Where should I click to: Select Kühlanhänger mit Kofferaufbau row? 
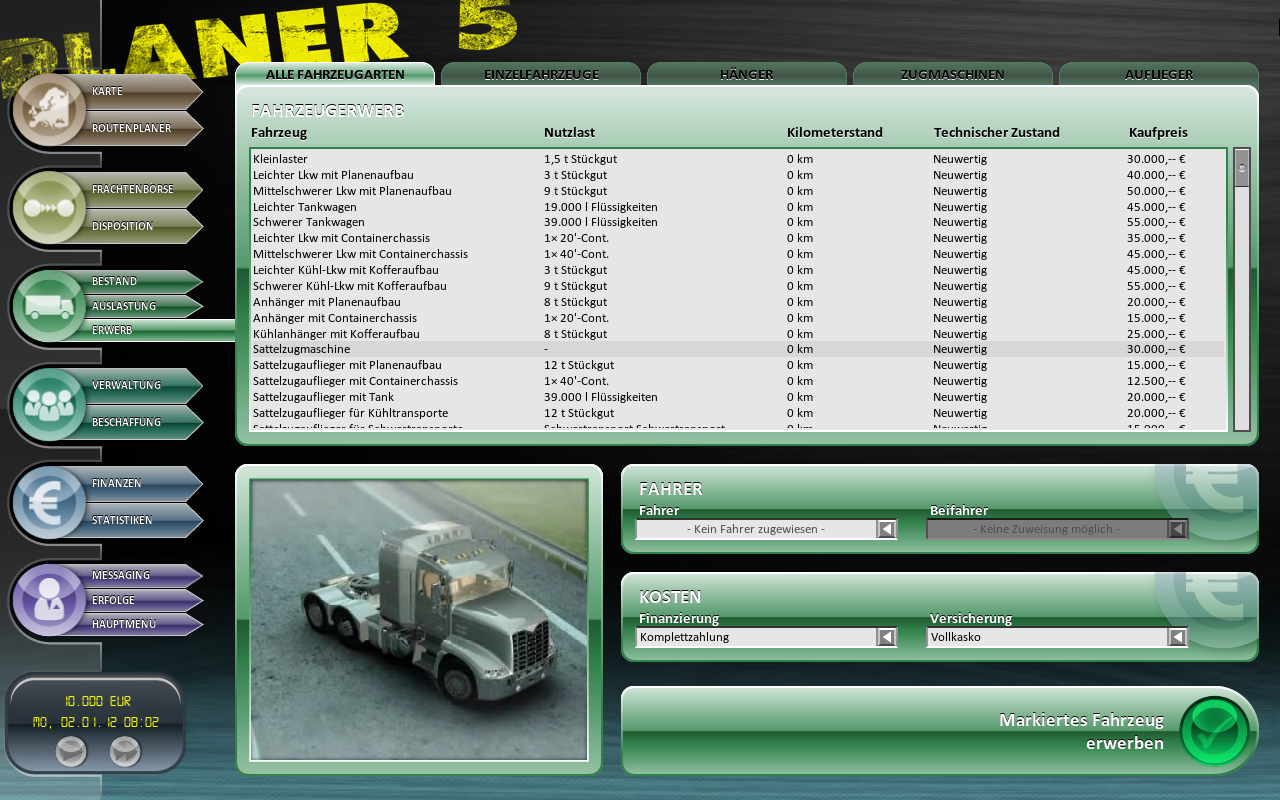coord(738,334)
